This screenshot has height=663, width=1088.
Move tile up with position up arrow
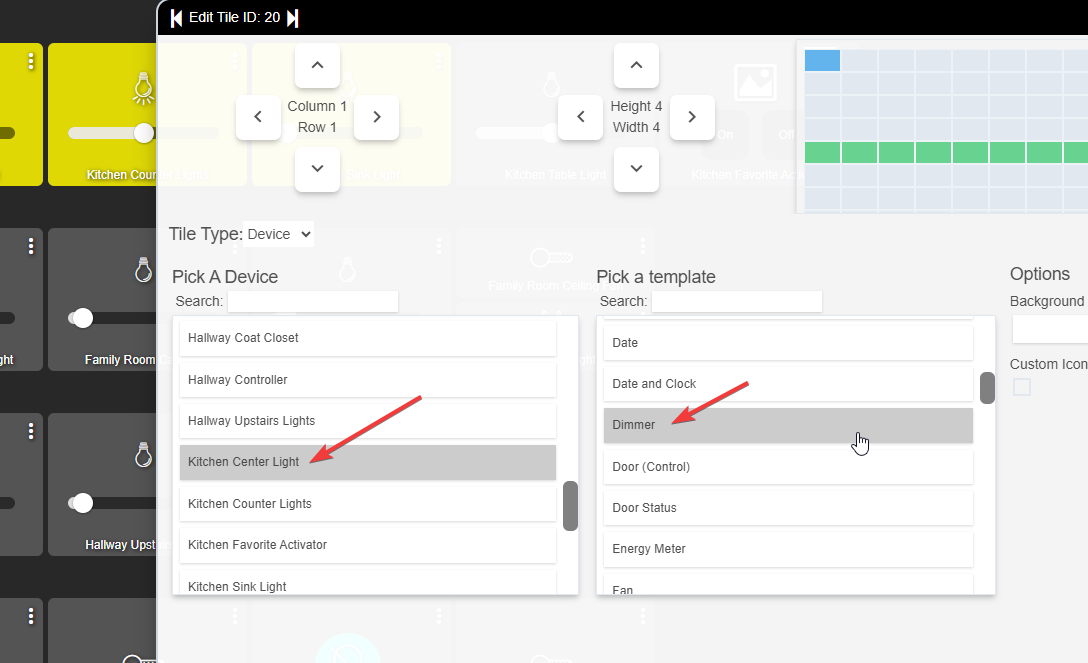(317, 65)
